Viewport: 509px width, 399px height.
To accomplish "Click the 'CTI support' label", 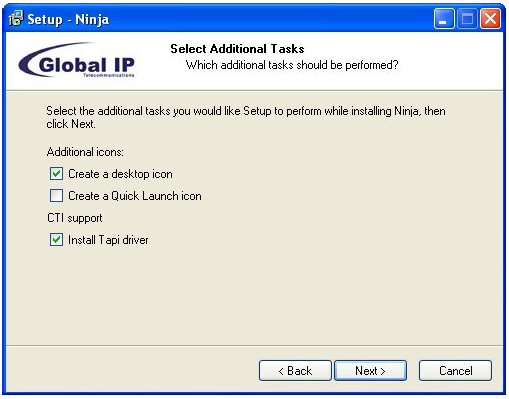I will pos(75,218).
